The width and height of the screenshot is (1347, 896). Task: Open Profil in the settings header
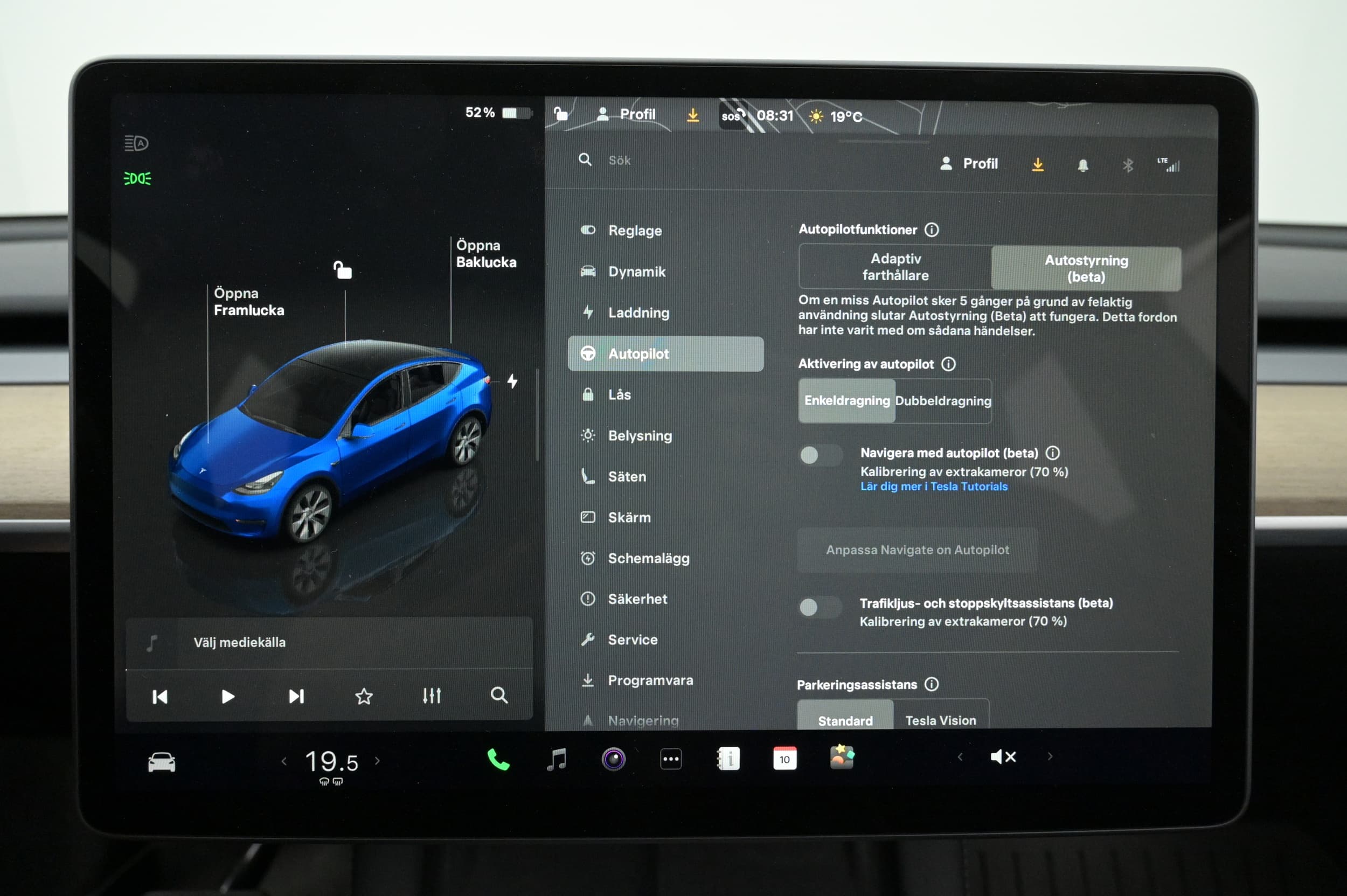[x=969, y=163]
